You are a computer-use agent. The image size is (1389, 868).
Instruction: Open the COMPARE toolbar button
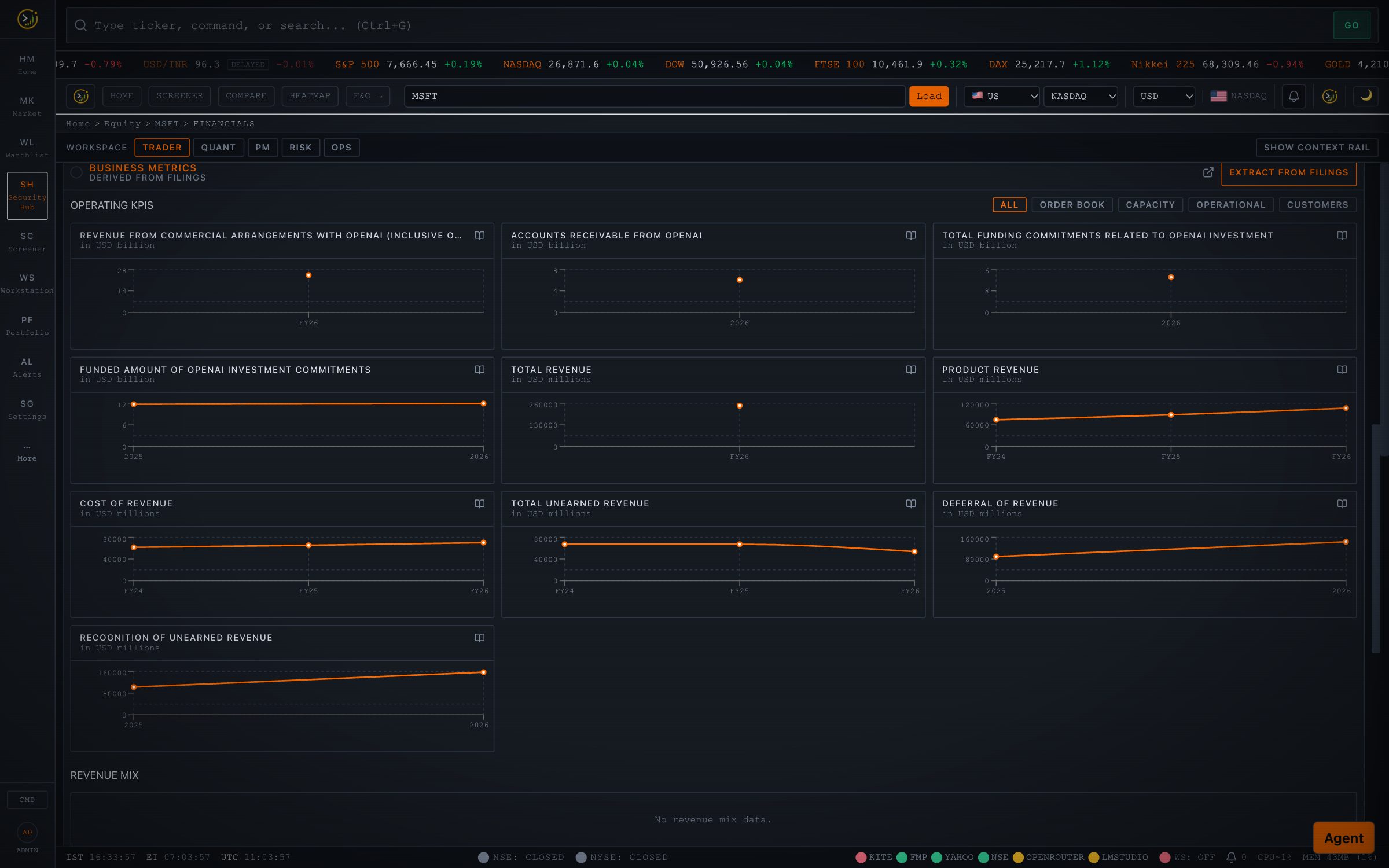pyautogui.click(x=246, y=96)
